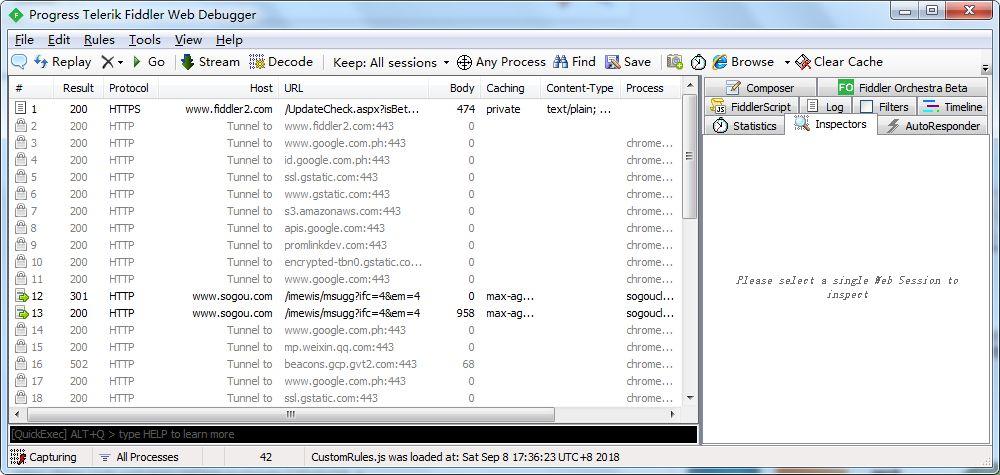
Task: Select the mp.weixin.qq.com:443 tunnel row
Action: 345,347
